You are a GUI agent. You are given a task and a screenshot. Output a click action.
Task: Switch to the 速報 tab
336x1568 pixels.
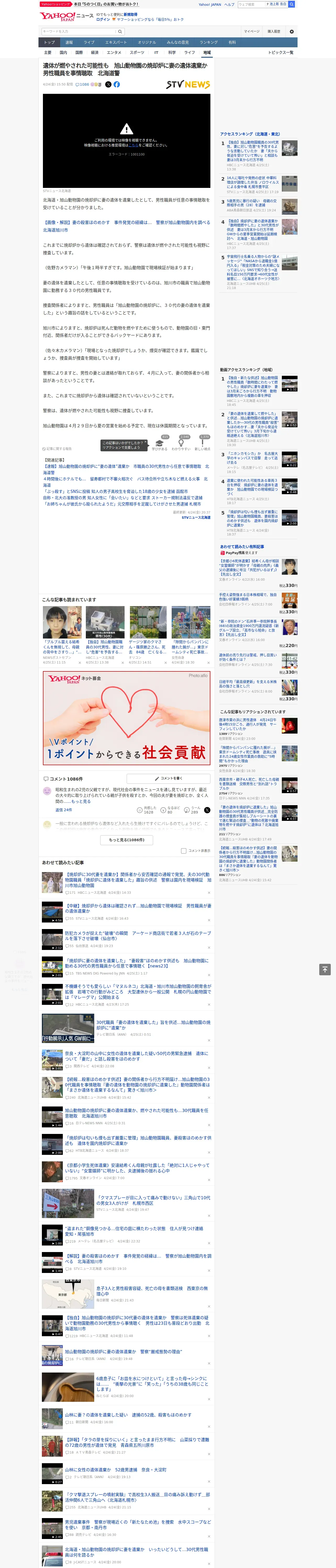(69, 43)
